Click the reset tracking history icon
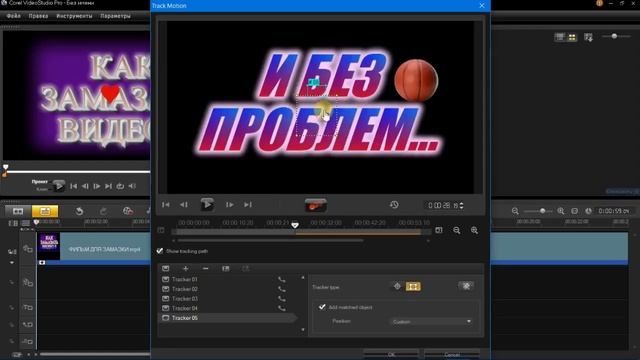640x360 pixels. click(394, 204)
